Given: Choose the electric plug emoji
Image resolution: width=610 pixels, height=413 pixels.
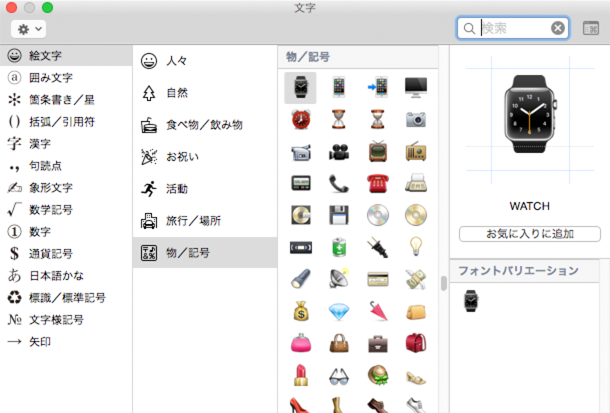Looking at the screenshot, I should click(x=378, y=247).
